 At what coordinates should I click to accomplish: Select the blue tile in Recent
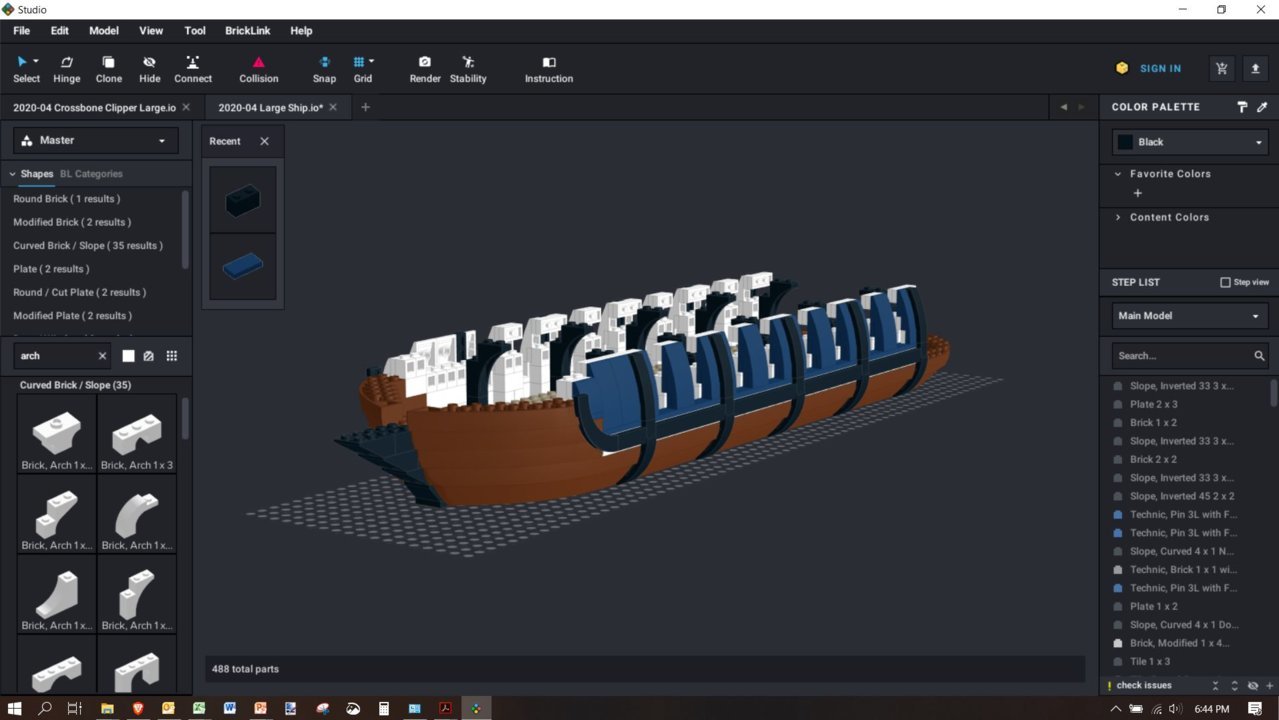coord(243,266)
